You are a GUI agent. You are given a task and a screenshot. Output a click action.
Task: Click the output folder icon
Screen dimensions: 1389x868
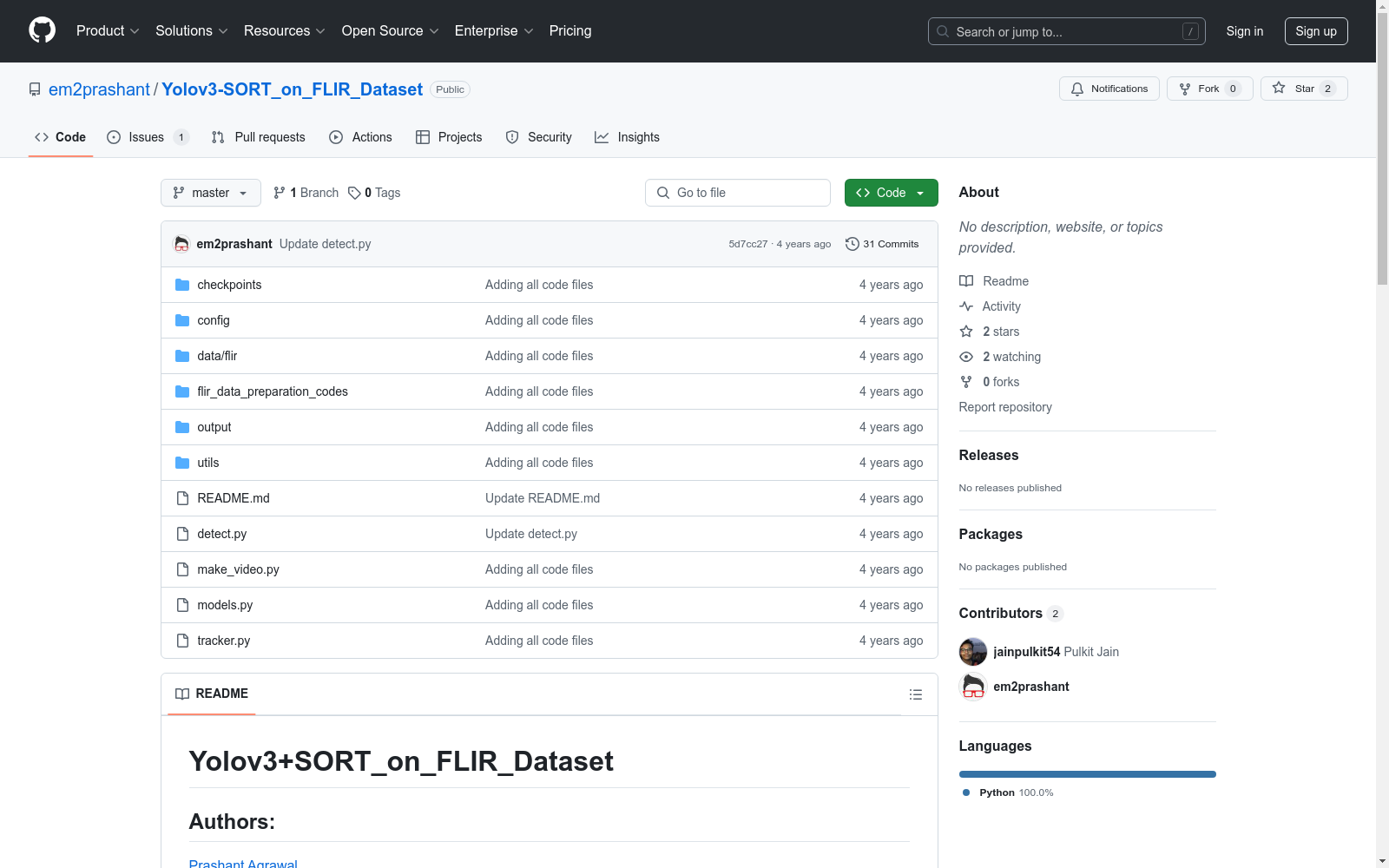point(182,427)
